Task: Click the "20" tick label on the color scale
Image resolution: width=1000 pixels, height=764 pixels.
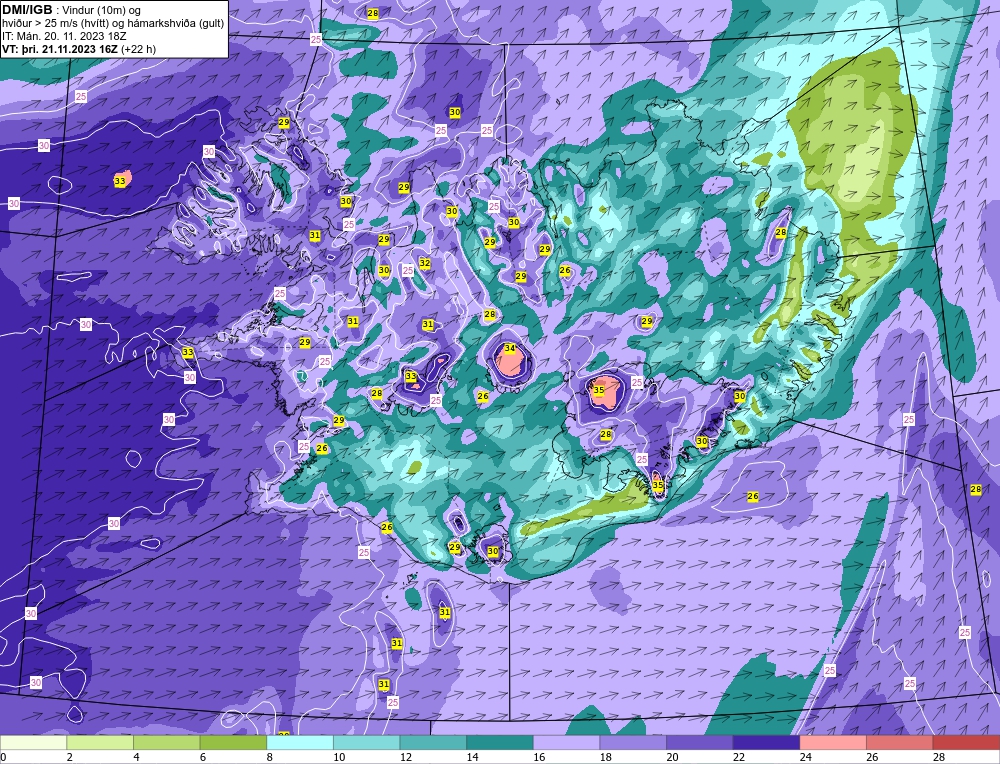Action: (x=672, y=757)
